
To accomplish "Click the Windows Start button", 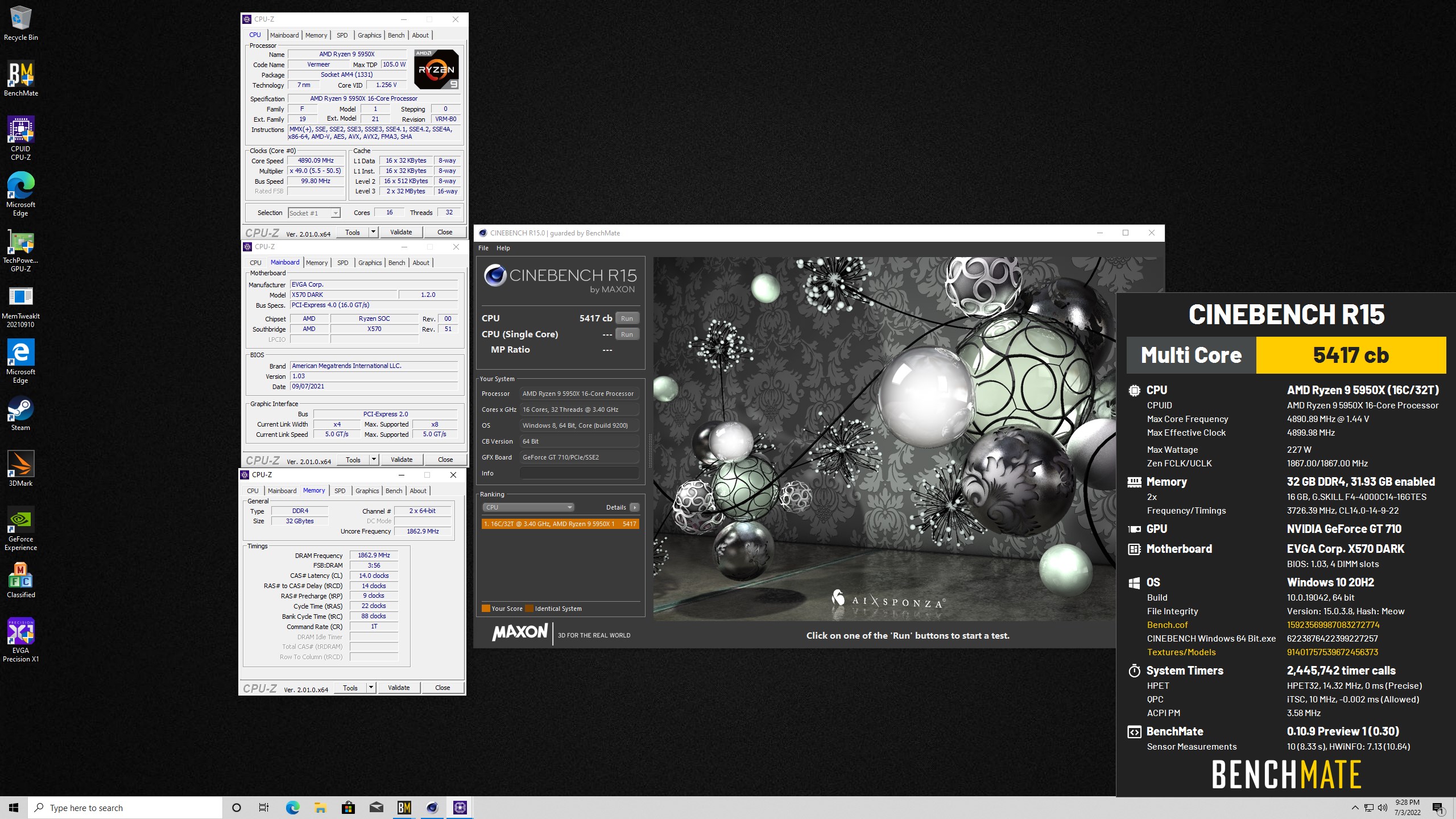I will [x=14, y=808].
